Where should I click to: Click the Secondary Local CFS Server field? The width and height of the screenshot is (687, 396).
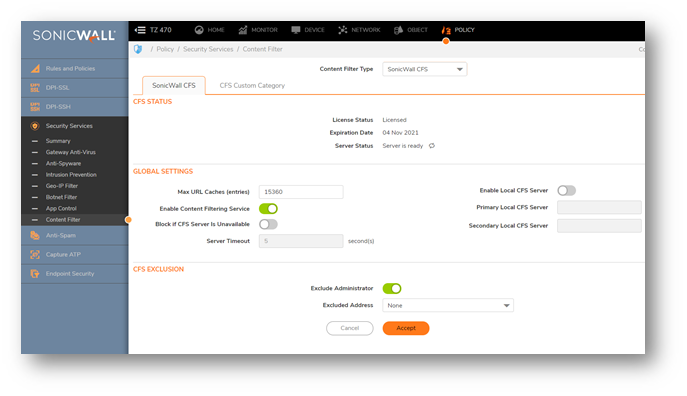point(599,226)
